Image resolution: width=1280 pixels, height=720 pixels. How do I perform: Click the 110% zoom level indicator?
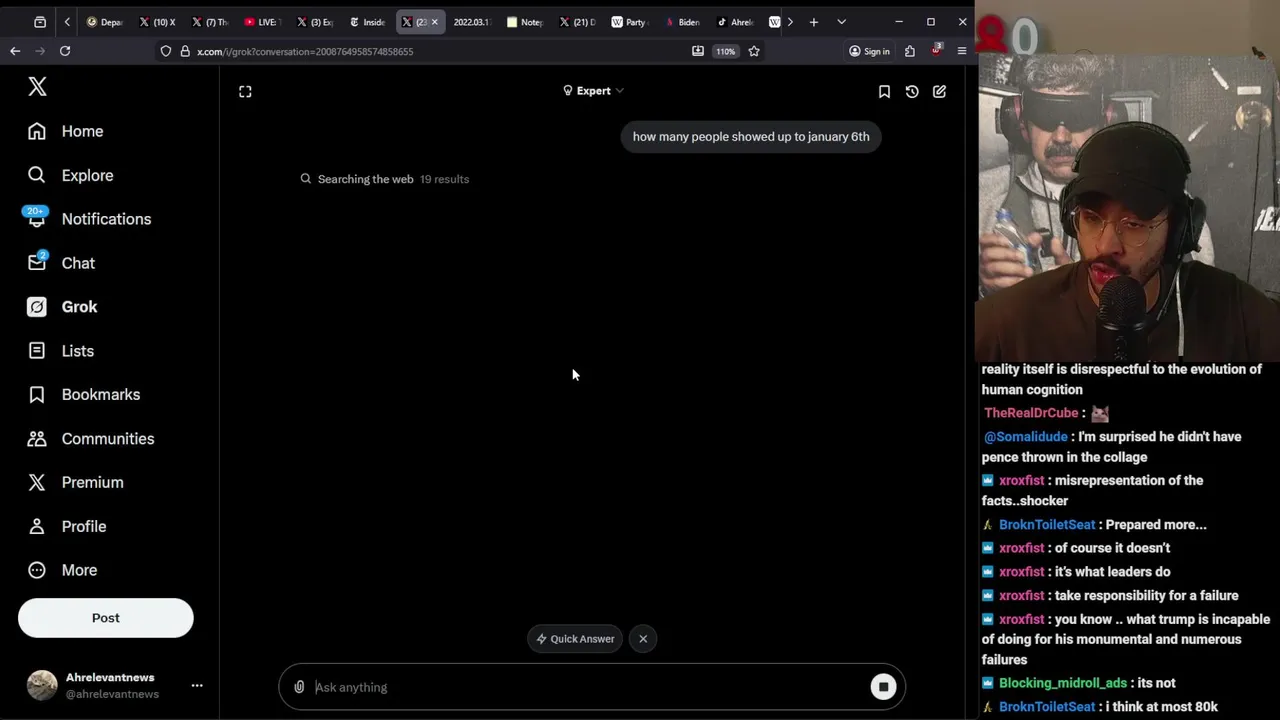(x=725, y=51)
